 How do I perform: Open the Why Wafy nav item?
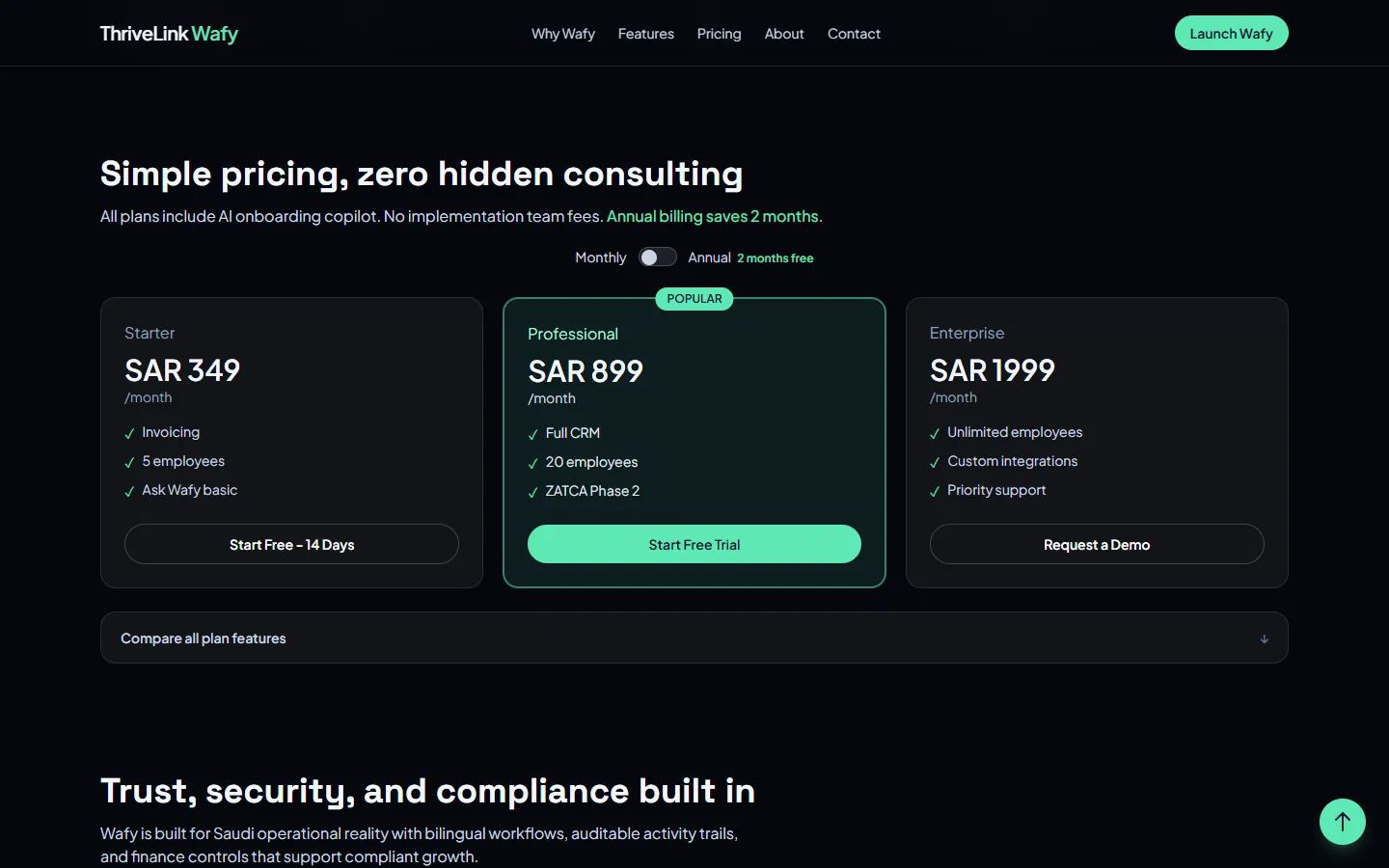pyautogui.click(x=563, y=34)
